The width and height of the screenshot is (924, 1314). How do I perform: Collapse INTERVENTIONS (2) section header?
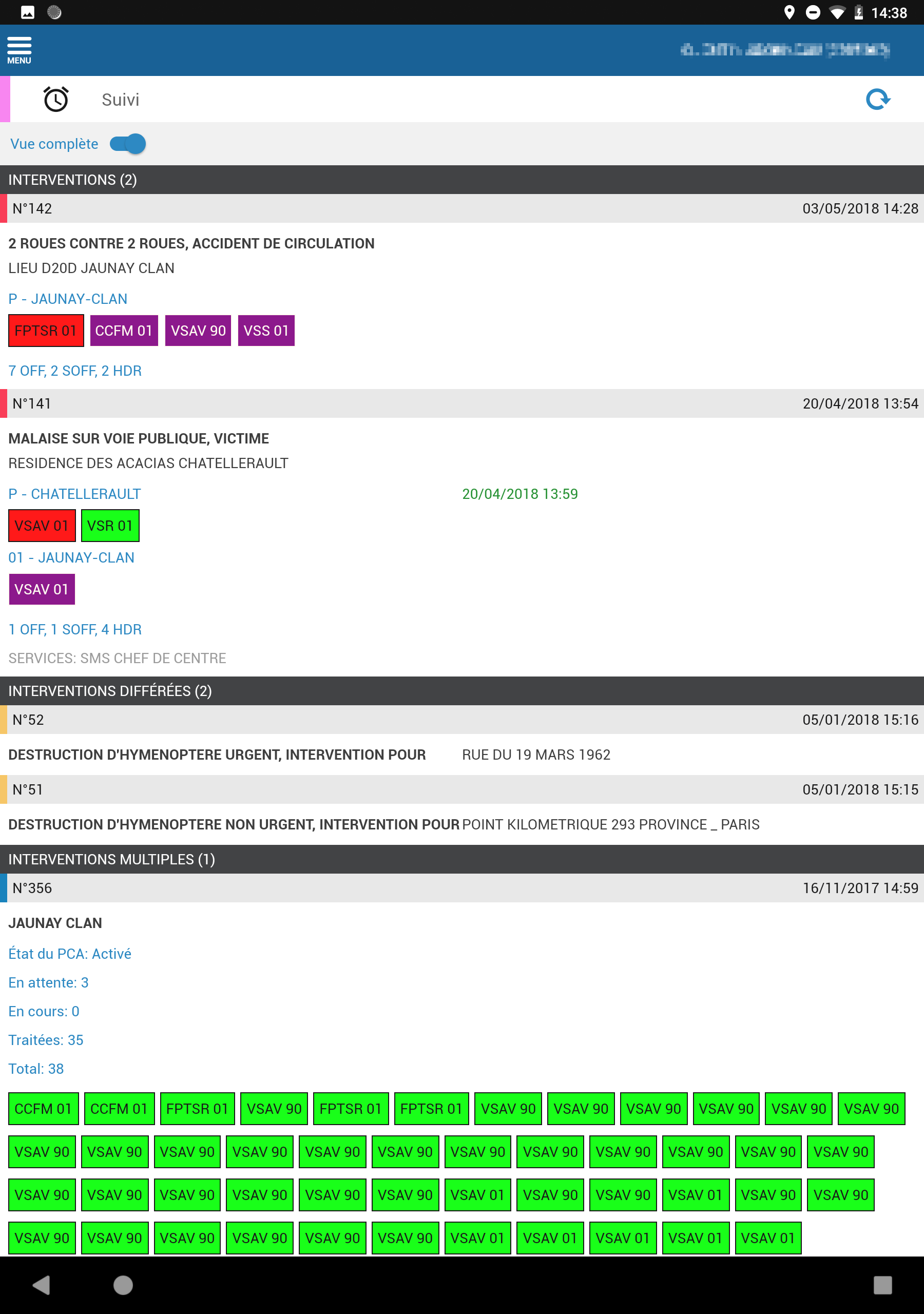[x=462, y=180]
